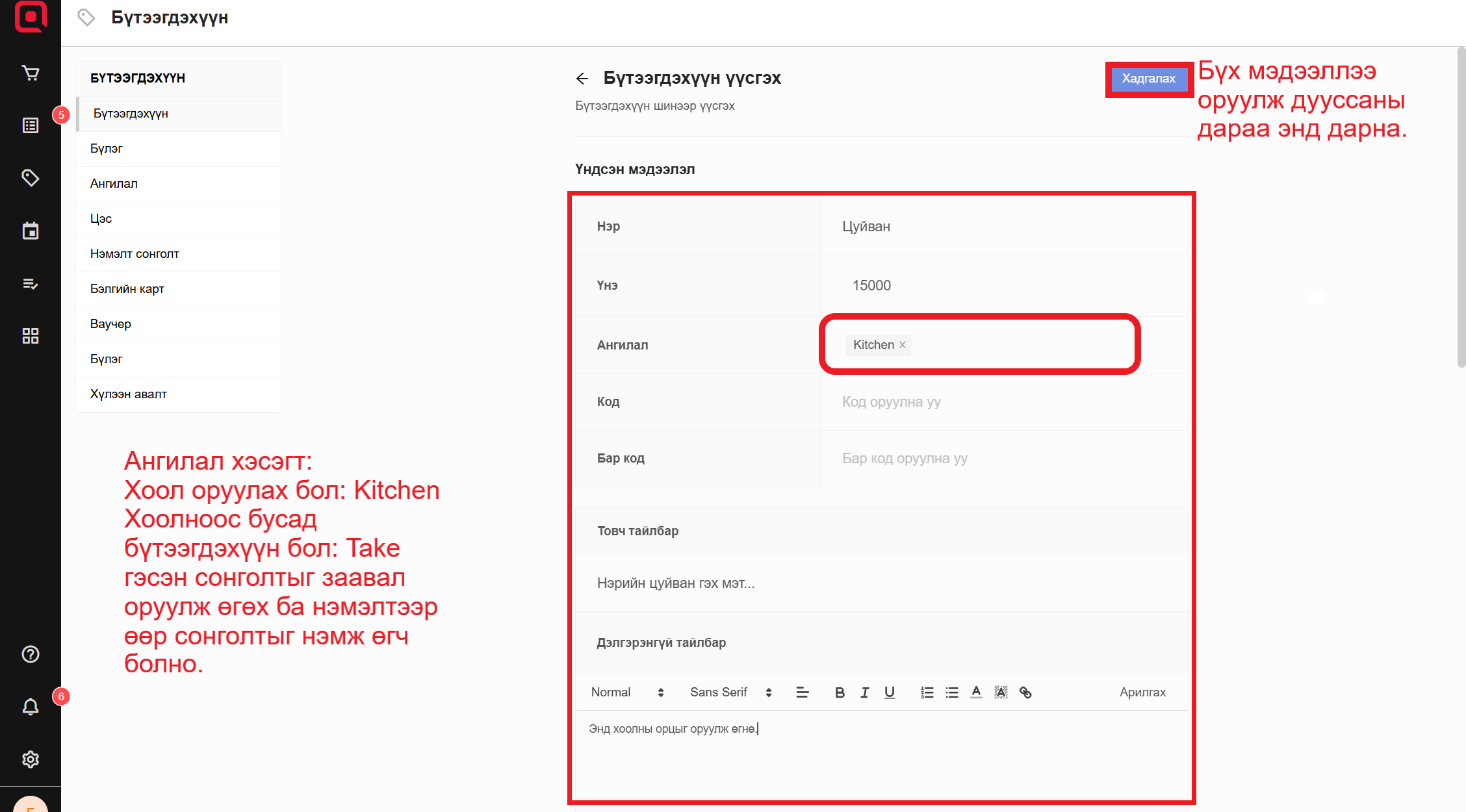Click Арилгах to clear the editor
The image size is (1466, 812).
[1142, 692]
